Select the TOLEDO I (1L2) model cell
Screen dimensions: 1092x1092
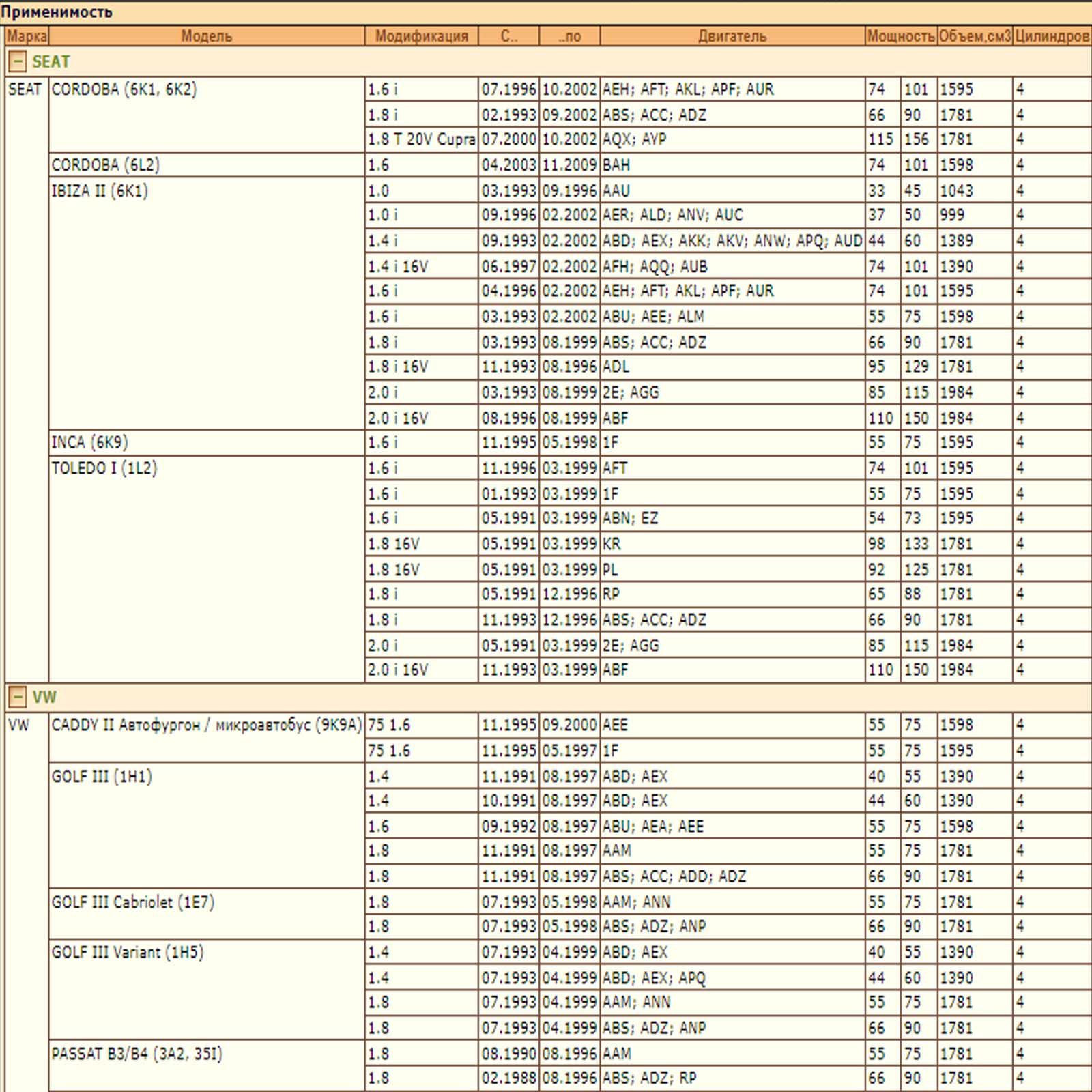click(206, 569)
